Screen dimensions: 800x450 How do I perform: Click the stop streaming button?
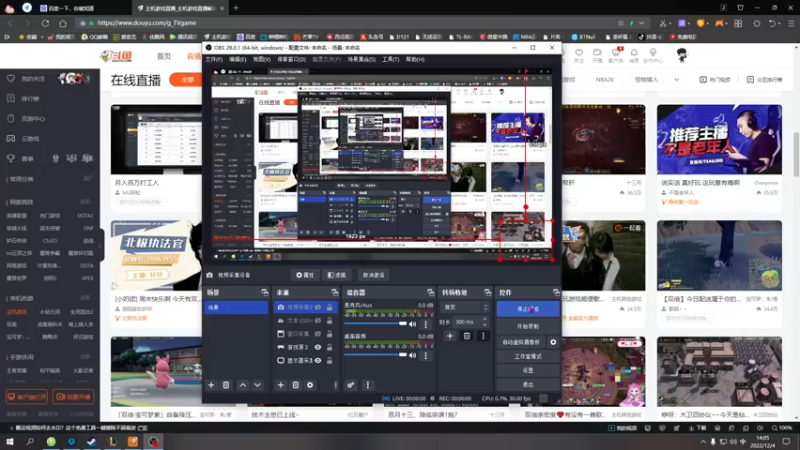tap(528, 309)
